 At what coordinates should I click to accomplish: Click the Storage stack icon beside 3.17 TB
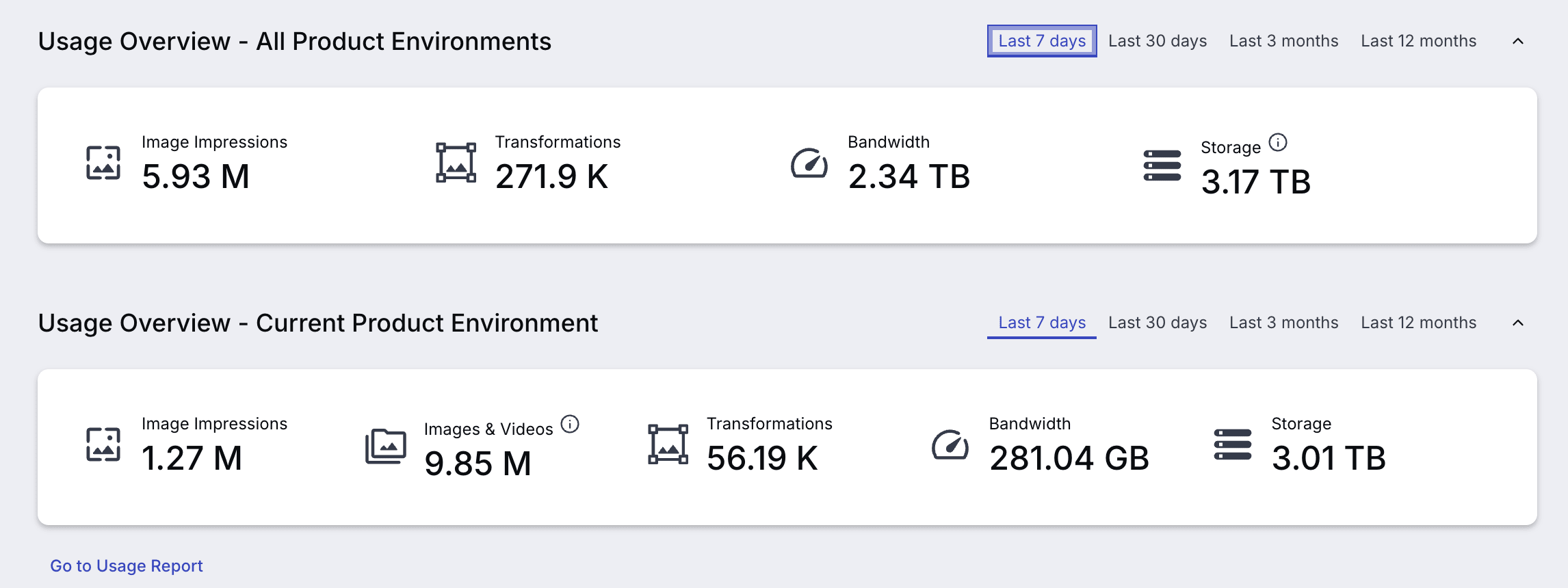click(1162, 165)
